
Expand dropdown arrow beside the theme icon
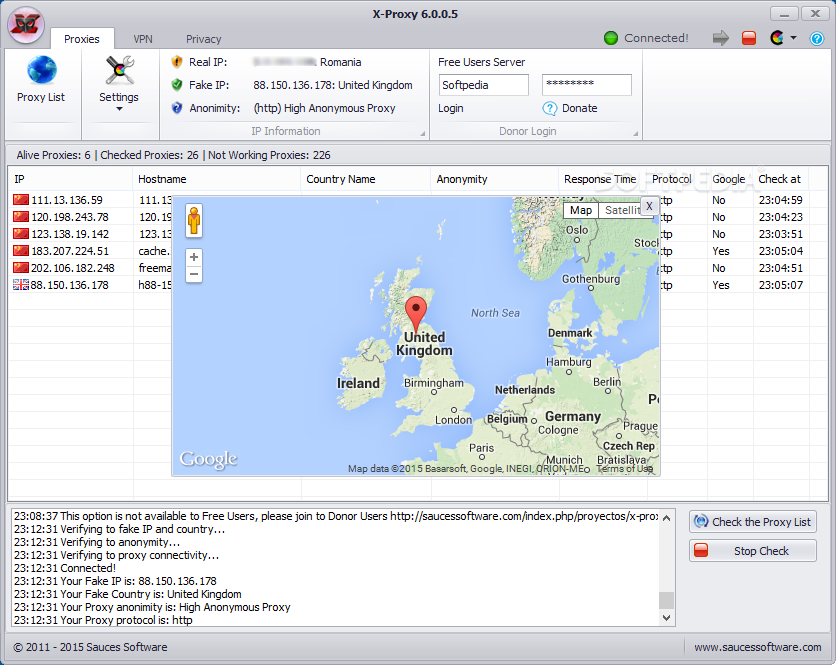click(793, 38)
